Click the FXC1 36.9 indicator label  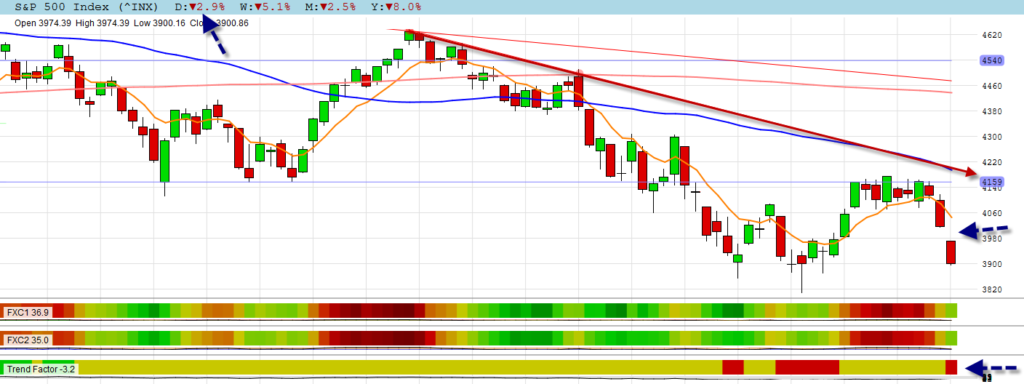point(27,313)
